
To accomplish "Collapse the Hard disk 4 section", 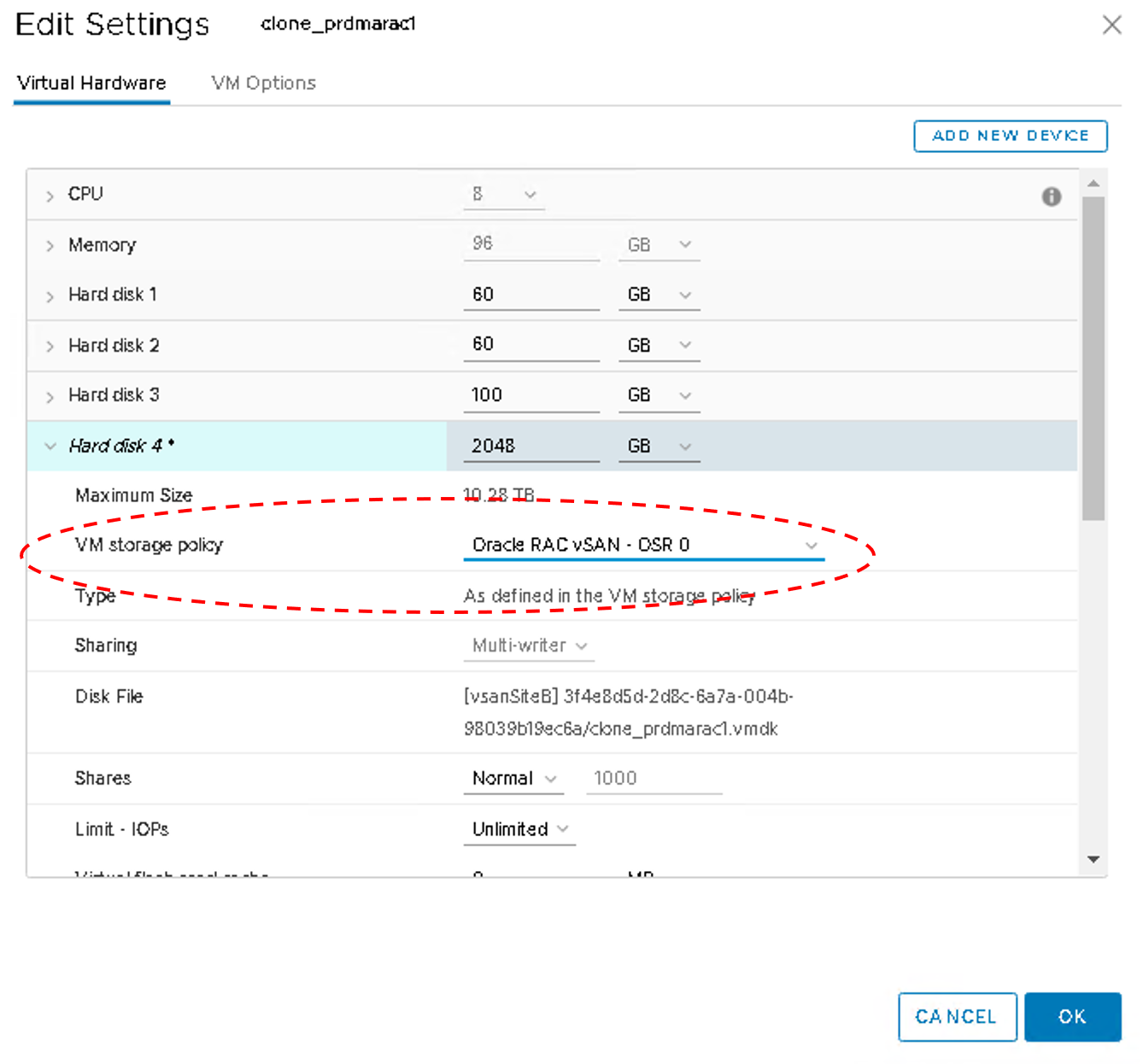I will tap(50, 446).
